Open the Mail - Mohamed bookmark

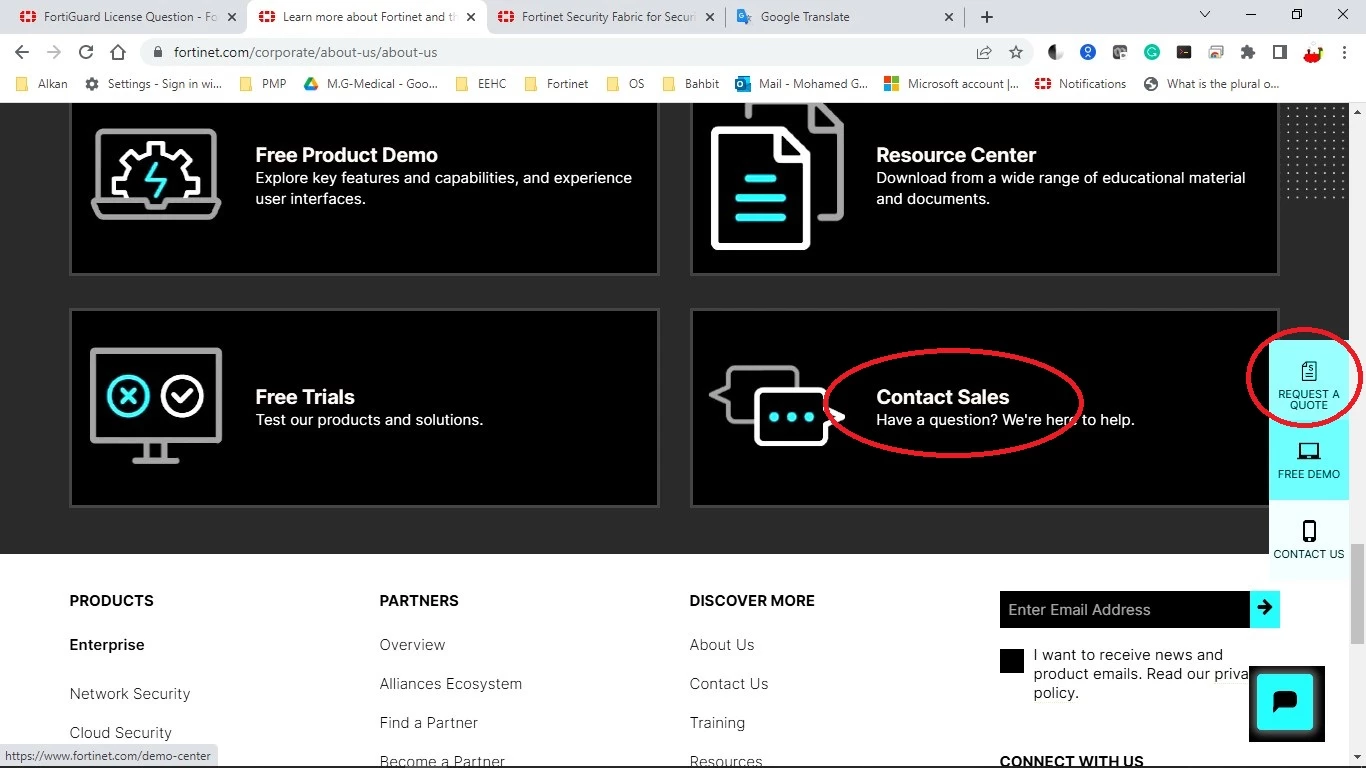point(802,84)
